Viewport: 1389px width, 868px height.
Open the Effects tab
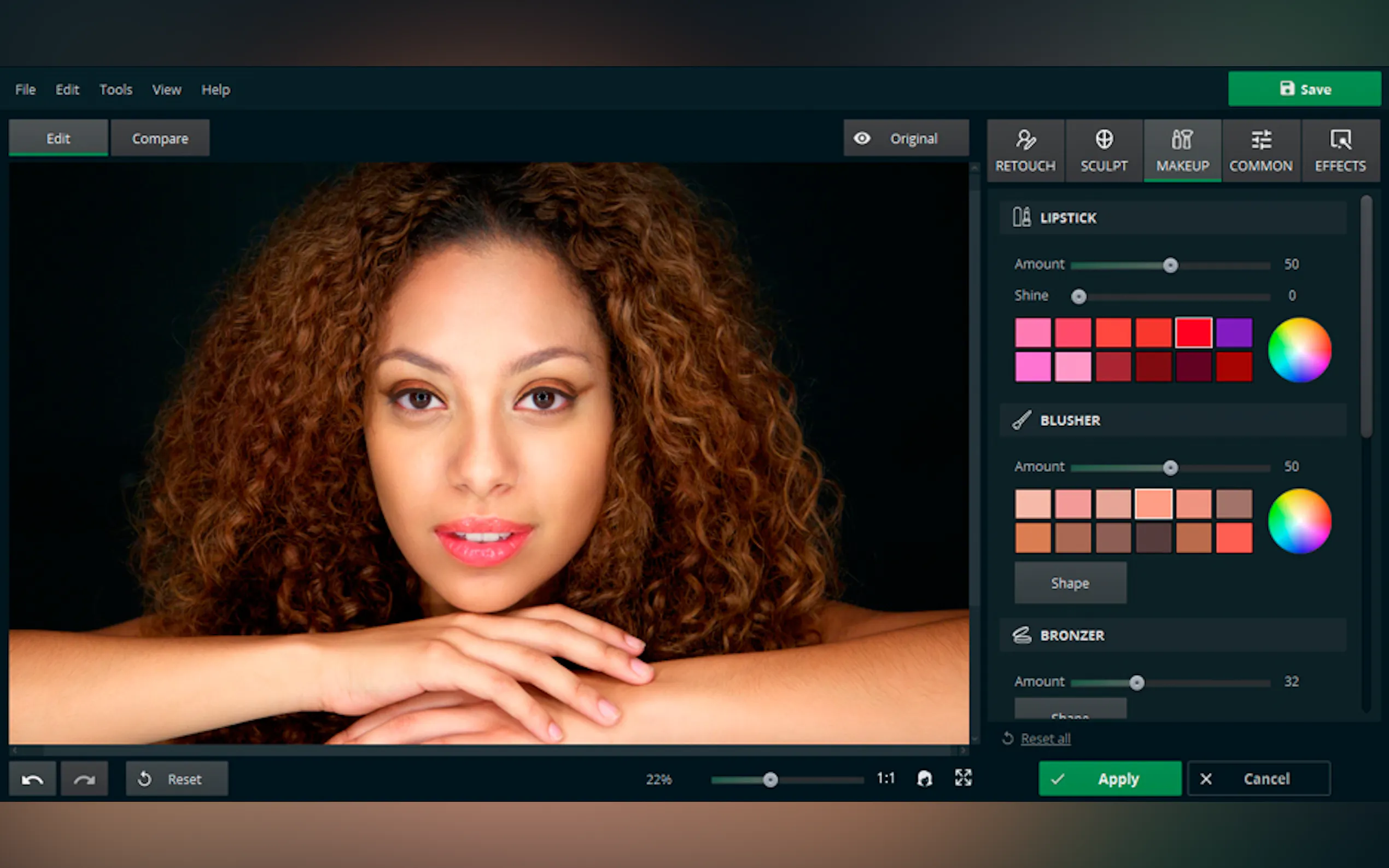pyautogui.click(x=1340, y=151)
